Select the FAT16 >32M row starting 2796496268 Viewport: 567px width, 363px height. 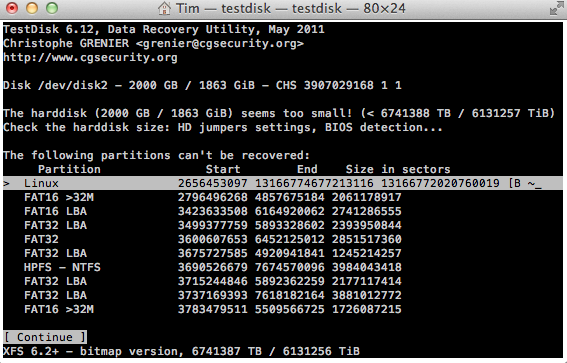coord(213,197)
